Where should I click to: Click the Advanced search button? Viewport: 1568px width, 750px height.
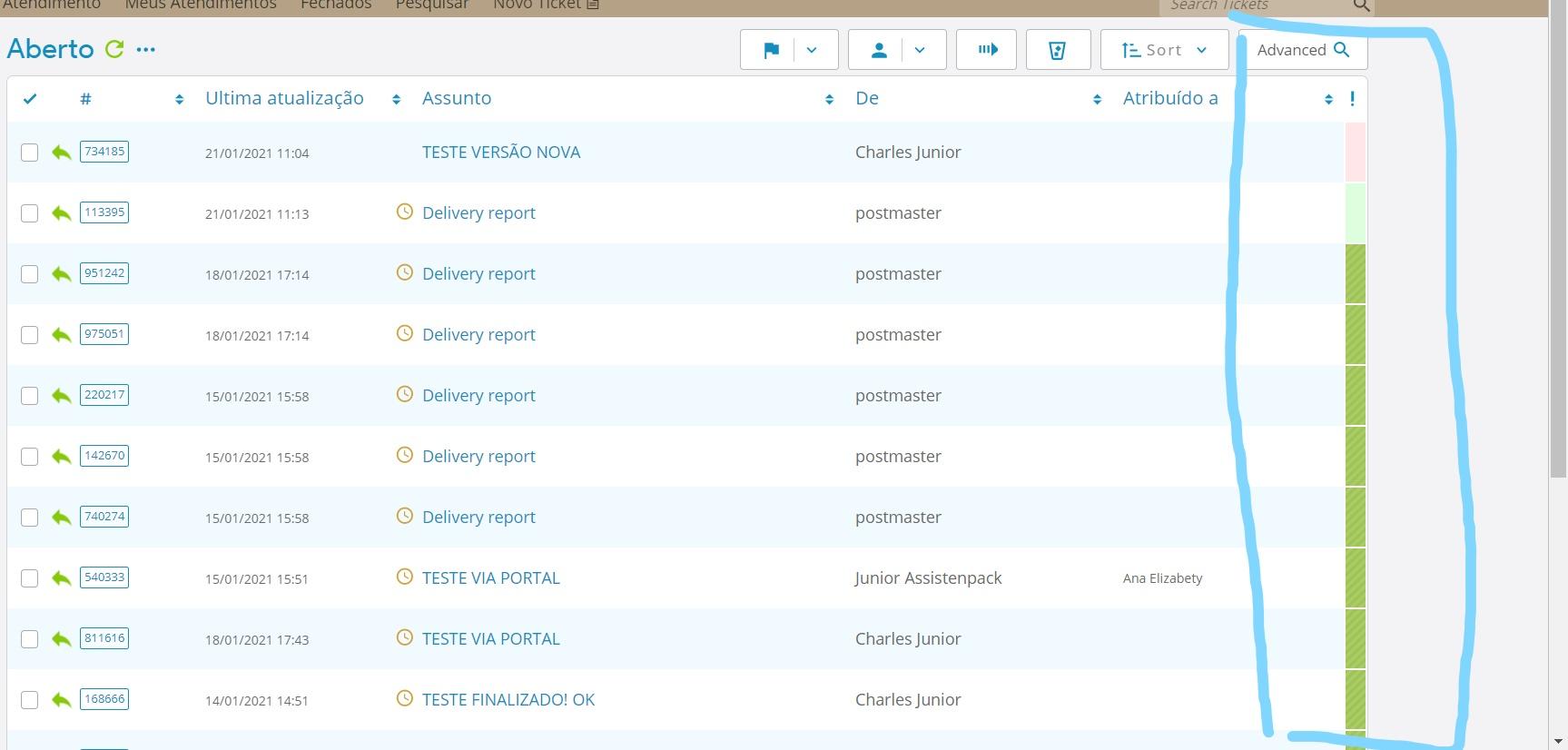pyautogui.click(x=1302, y=50)
